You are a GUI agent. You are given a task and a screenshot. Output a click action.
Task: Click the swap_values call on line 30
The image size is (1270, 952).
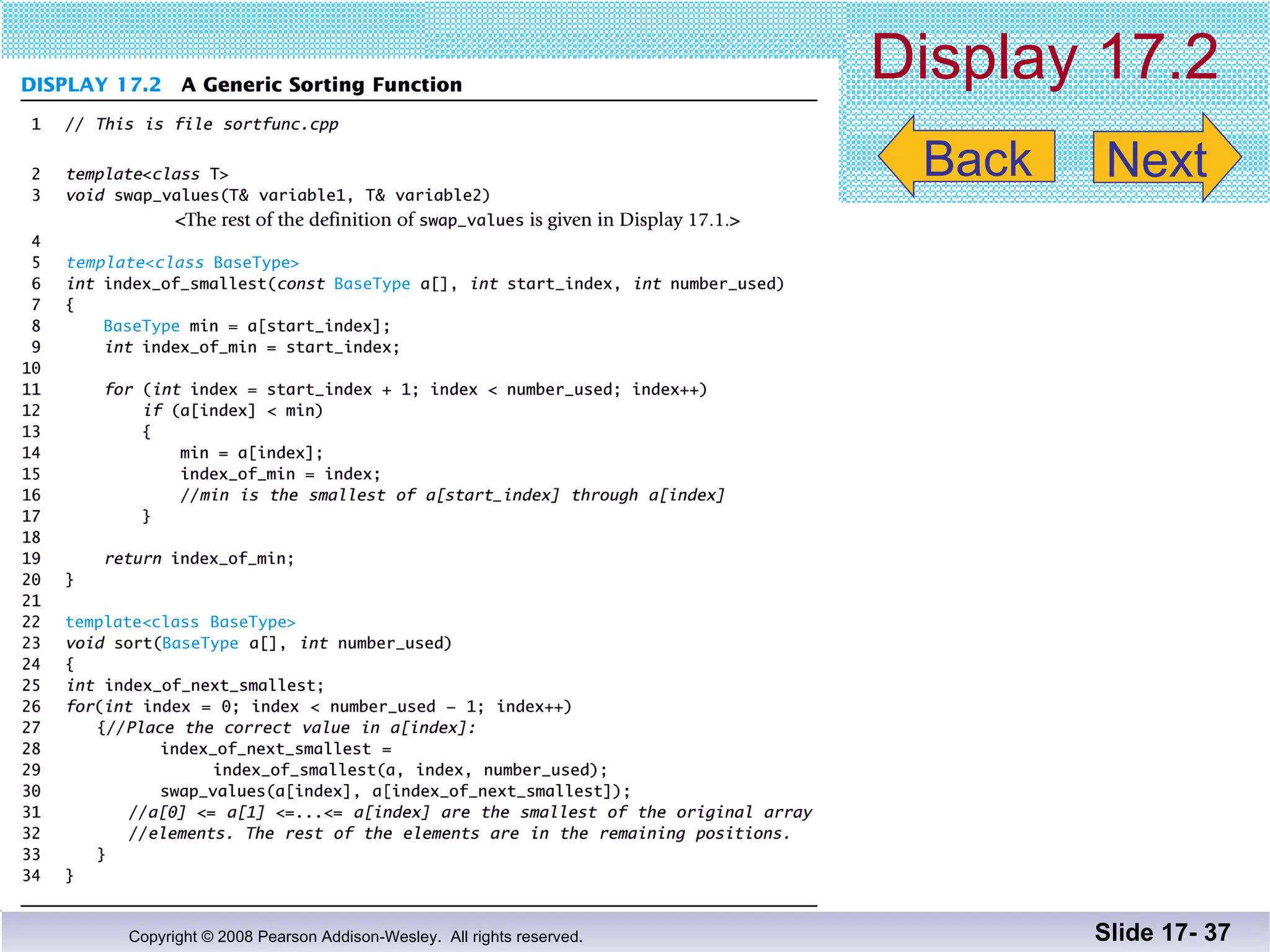point(395,791)
